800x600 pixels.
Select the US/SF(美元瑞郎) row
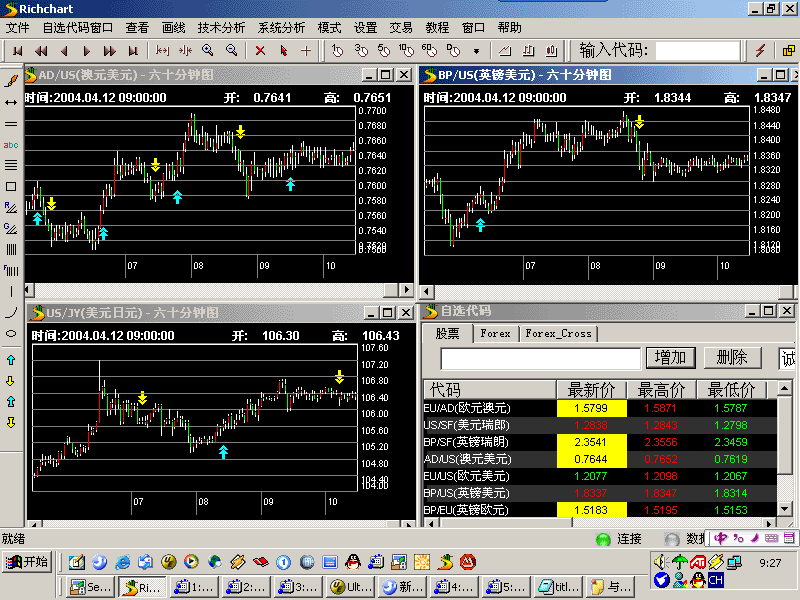tap(600, 425)
